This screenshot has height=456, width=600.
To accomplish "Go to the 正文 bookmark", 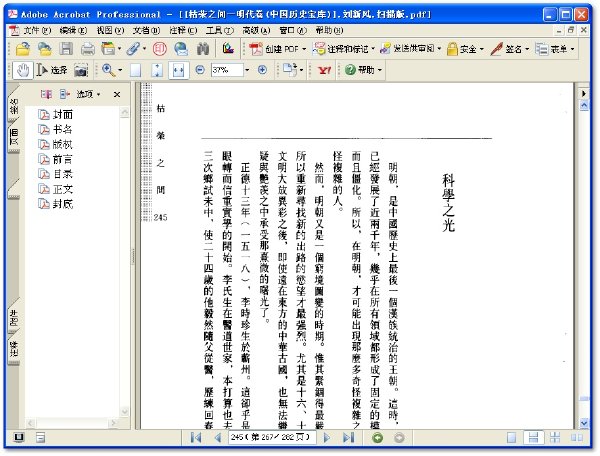I will click(62, 189).
